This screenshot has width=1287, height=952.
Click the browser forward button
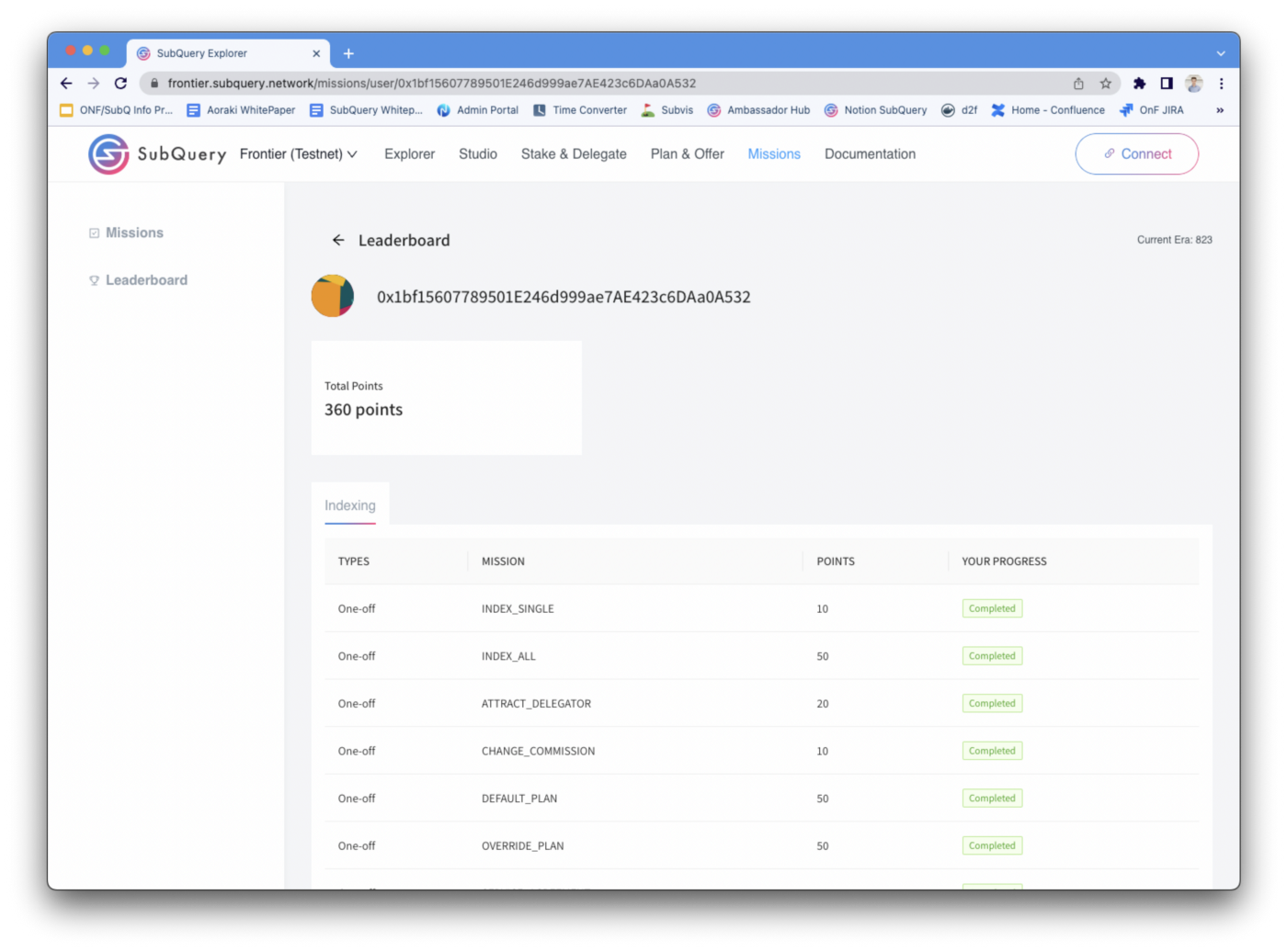click(94, 84)
